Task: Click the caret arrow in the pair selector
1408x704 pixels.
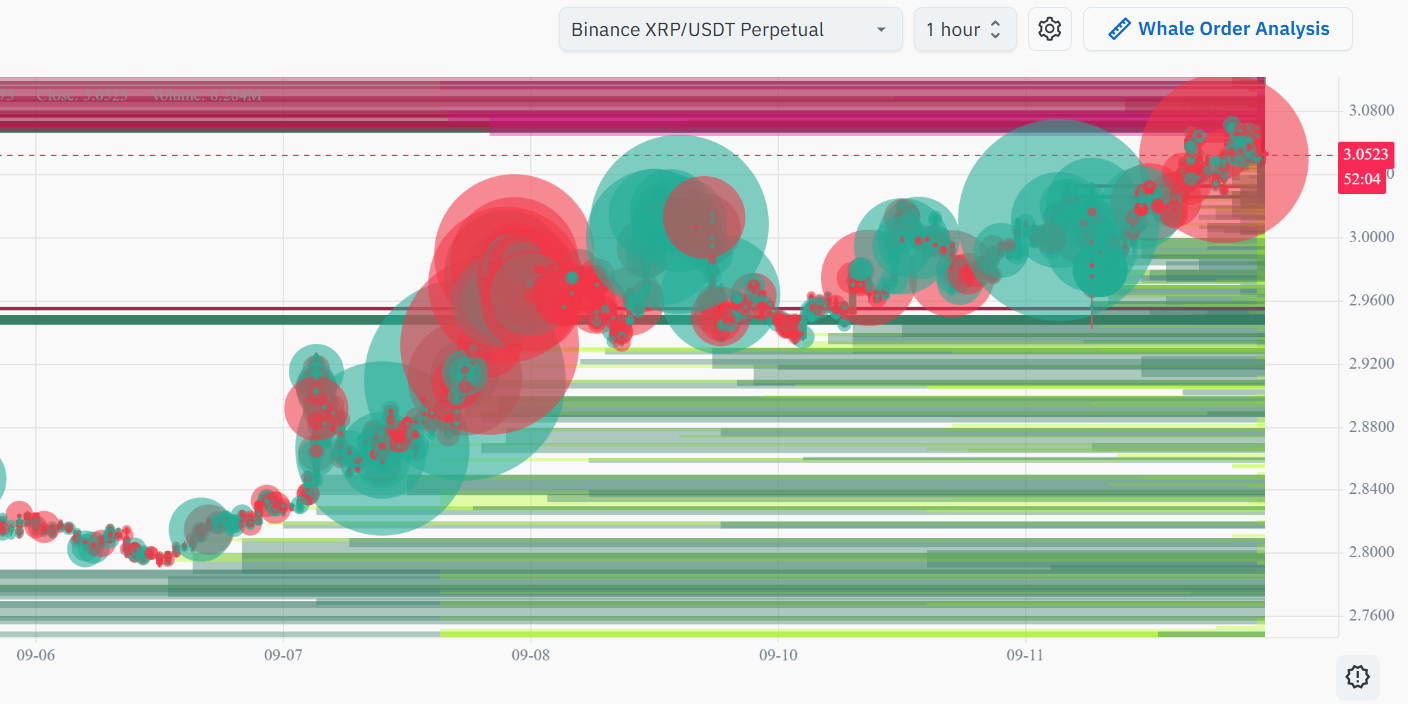Action: [881, 30]
